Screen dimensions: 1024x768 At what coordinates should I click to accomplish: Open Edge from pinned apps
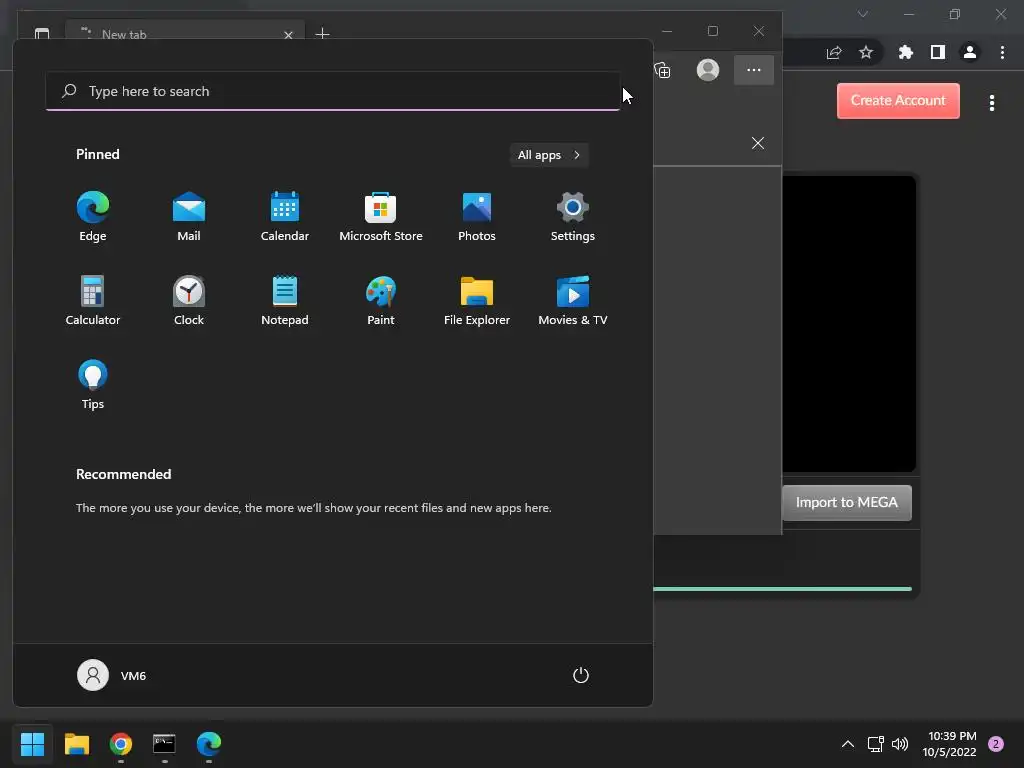(x=93, y=217)
